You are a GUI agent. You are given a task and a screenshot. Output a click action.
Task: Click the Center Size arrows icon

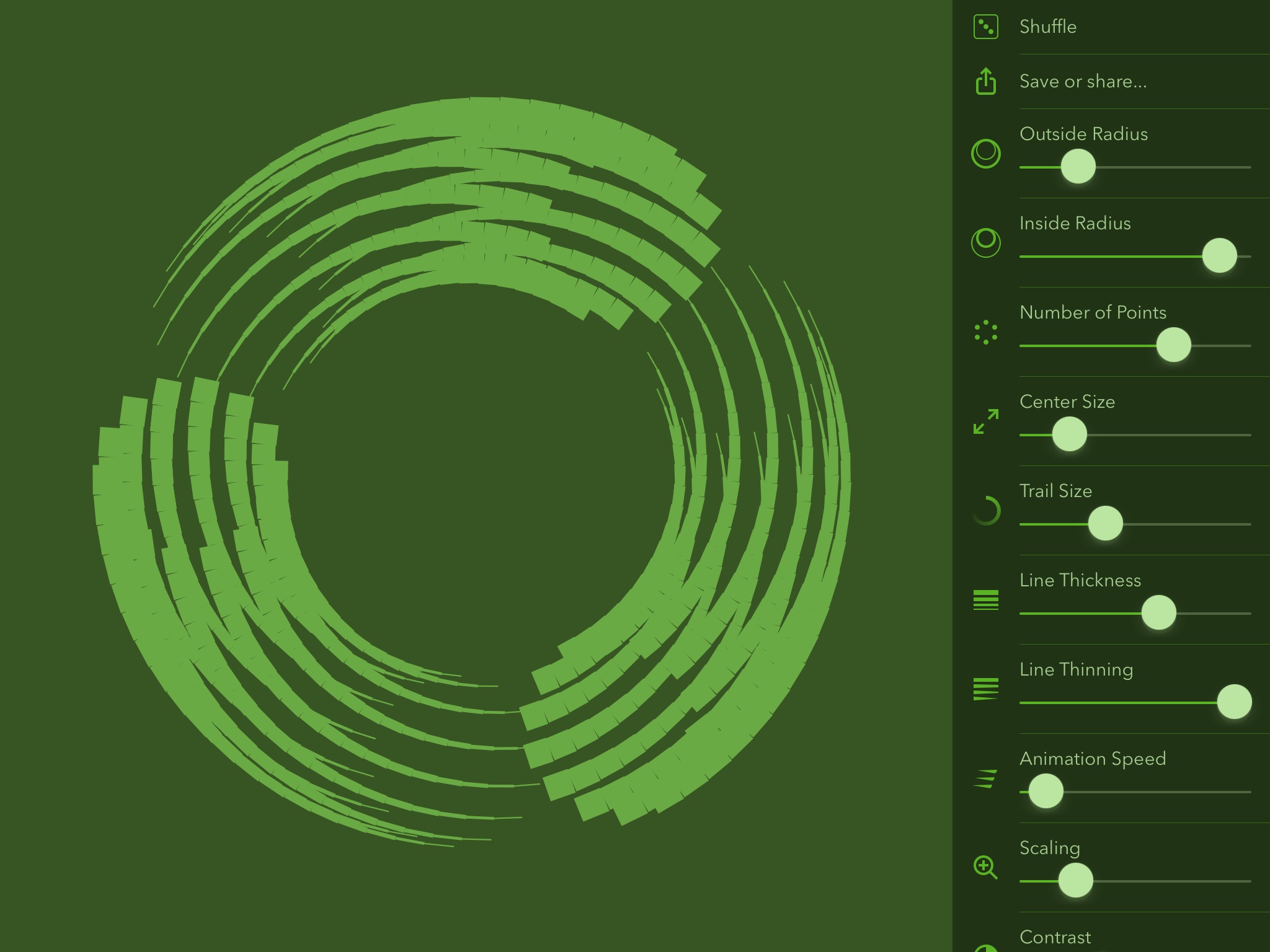click(985, 421)
